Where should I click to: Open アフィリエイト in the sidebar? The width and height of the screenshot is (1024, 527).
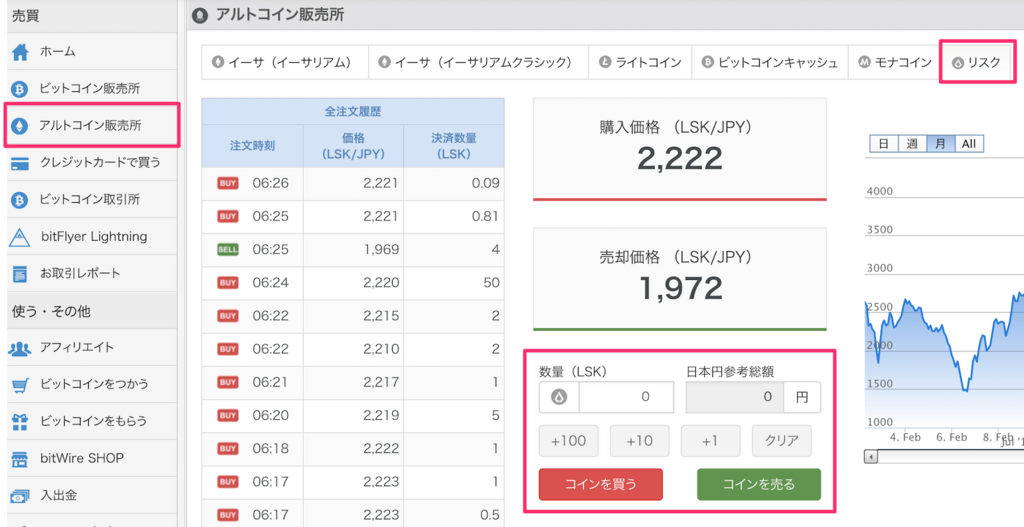[91, 348]
